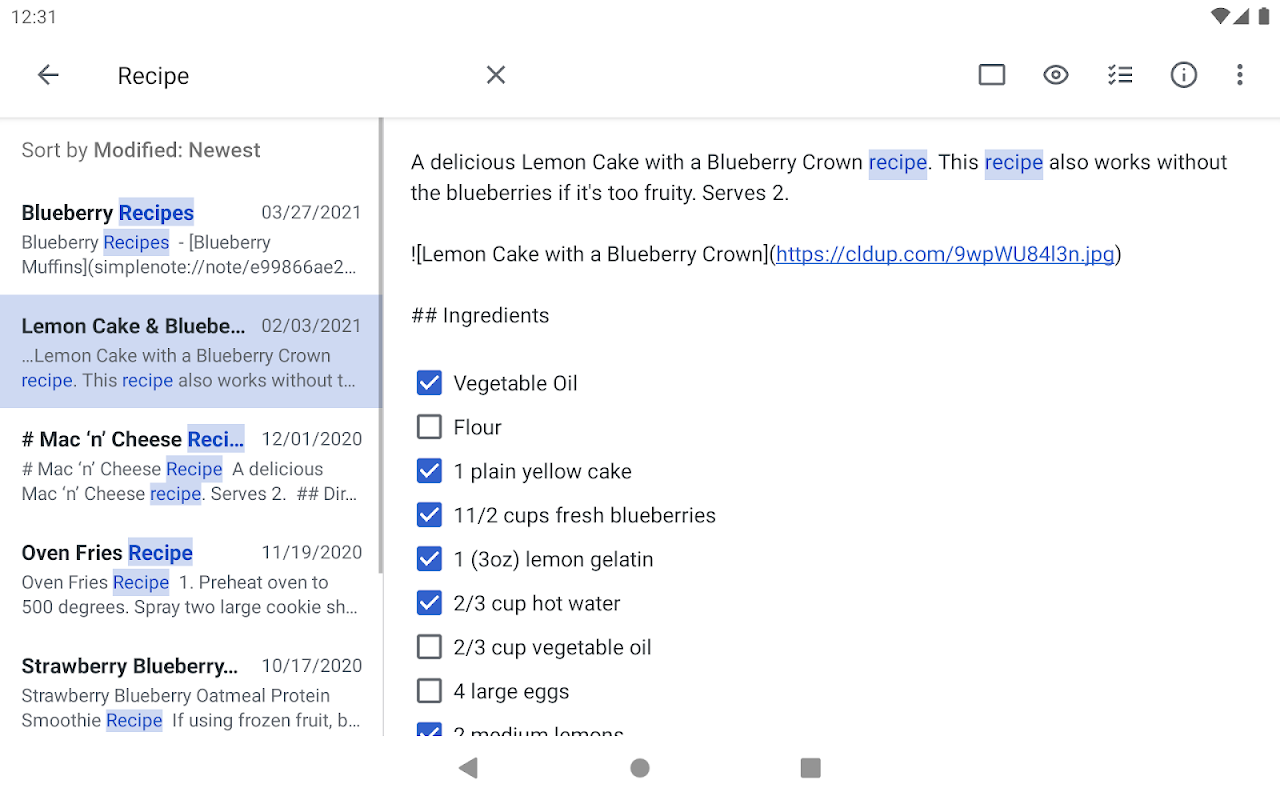
Task: Select the 'Lemon Cake & Bluebe…' note
Action: (x=190, y=352)
